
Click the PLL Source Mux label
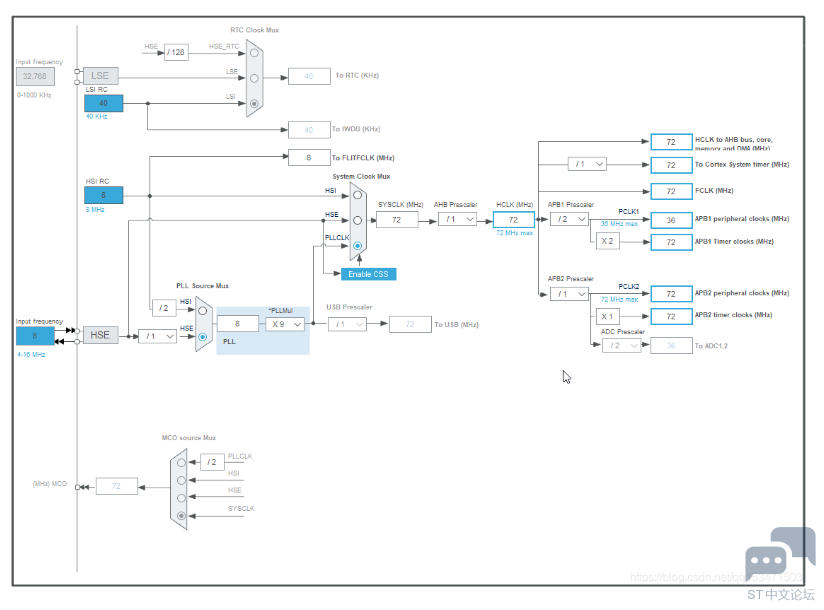202,286
